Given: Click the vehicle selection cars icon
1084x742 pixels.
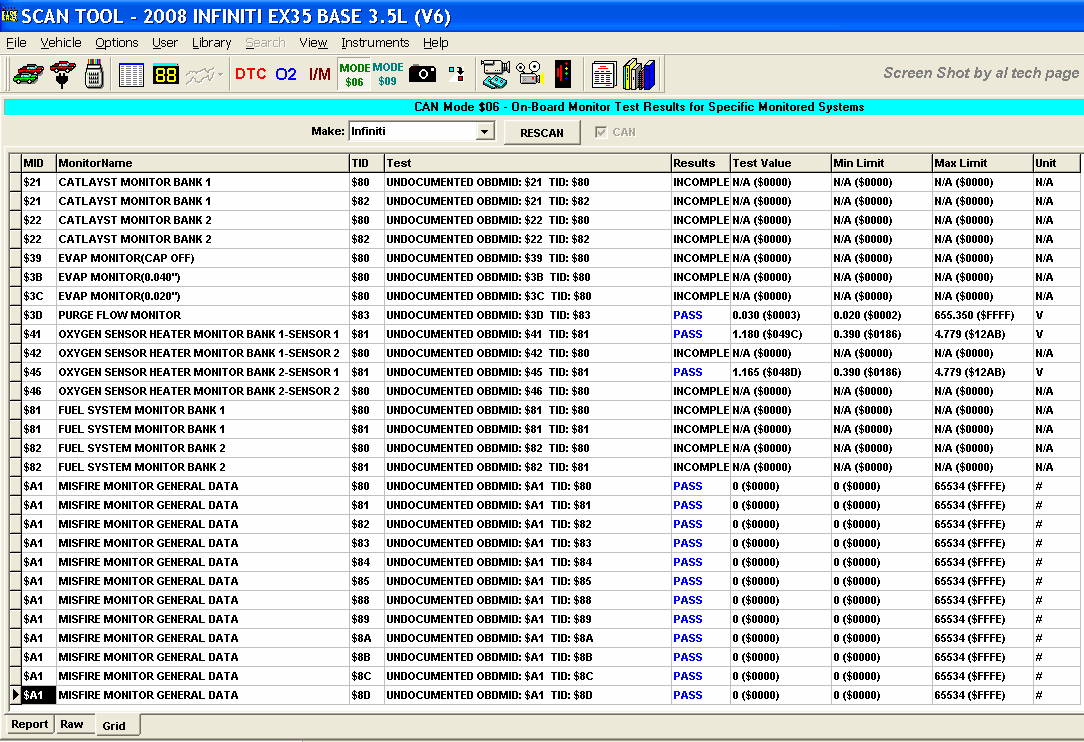Looking at the screenshot, I should (x=28, y=73).
